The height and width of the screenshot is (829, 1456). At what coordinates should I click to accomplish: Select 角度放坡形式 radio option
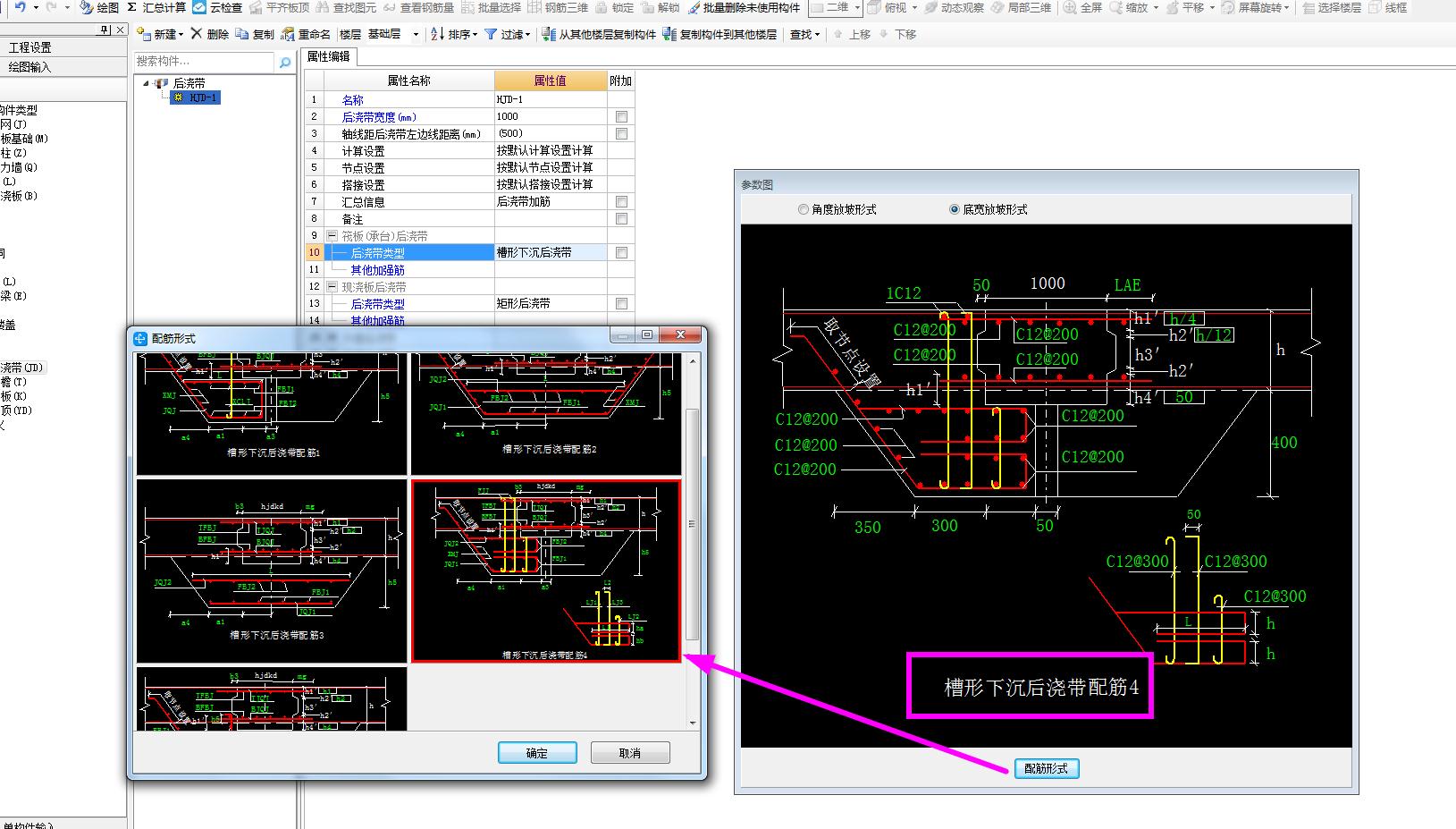837,209
